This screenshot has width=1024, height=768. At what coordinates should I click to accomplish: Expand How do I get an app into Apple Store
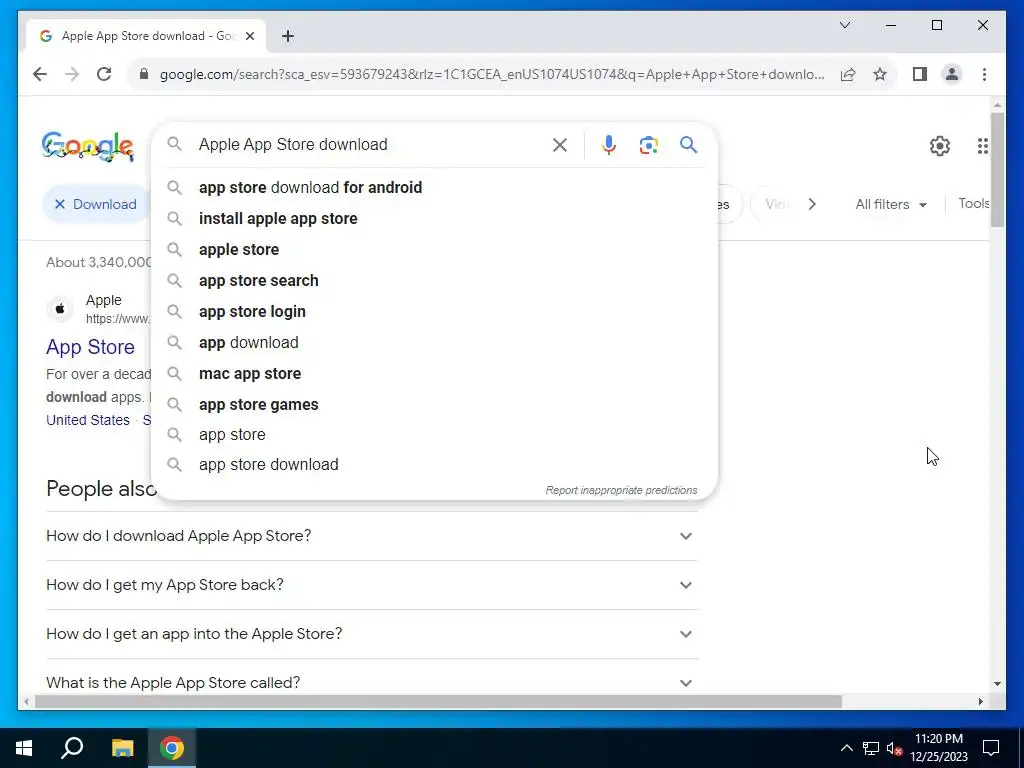[x=372, y=634]
